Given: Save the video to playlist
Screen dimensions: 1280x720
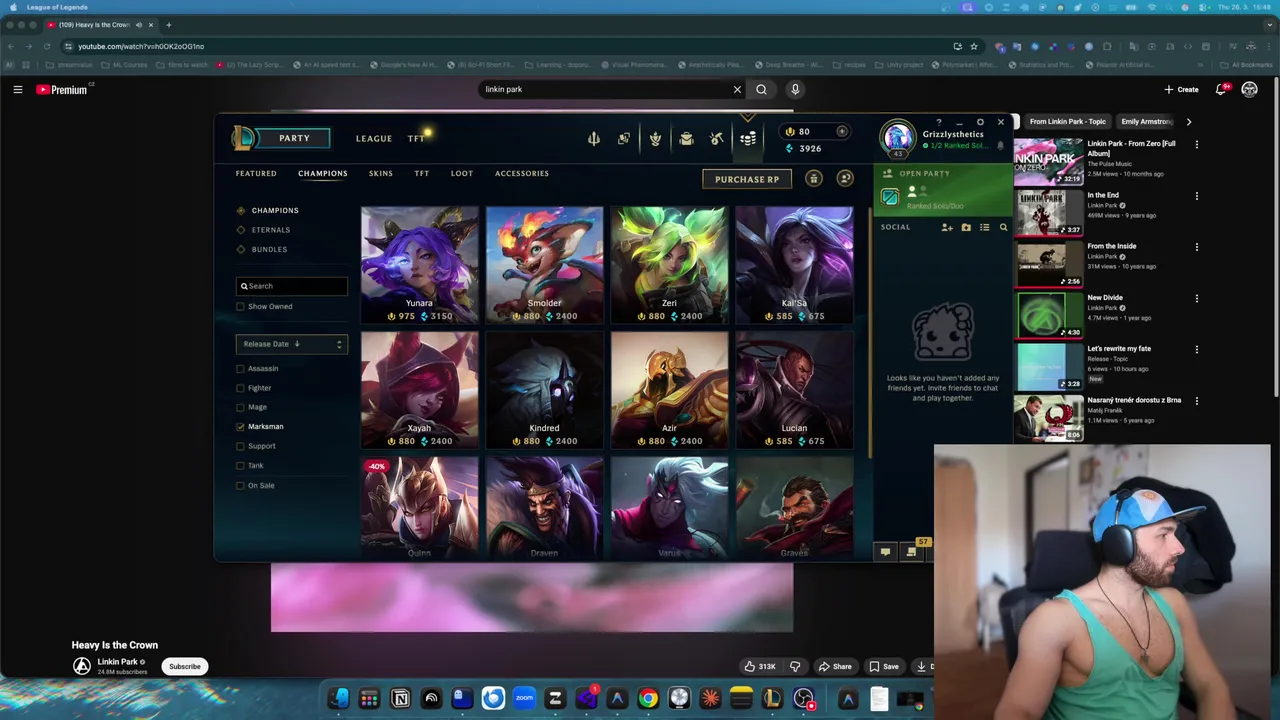Looking at the screenshot, I should pyautogui.click(x=884, y=666).
